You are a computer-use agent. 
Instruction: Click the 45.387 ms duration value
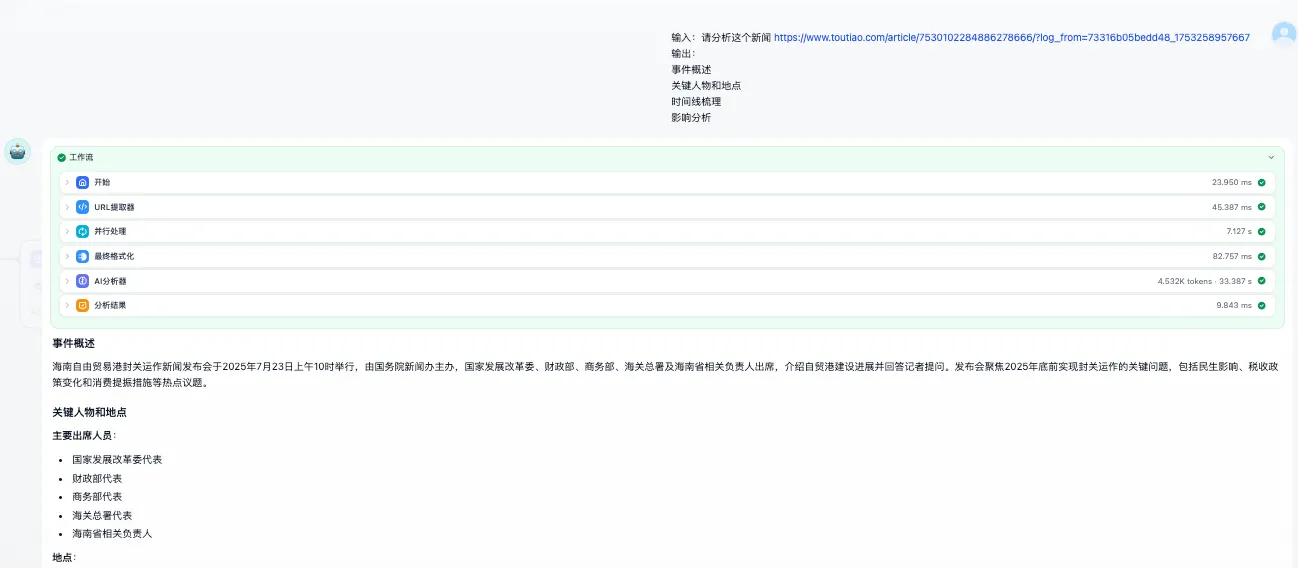pos(1232,207)
